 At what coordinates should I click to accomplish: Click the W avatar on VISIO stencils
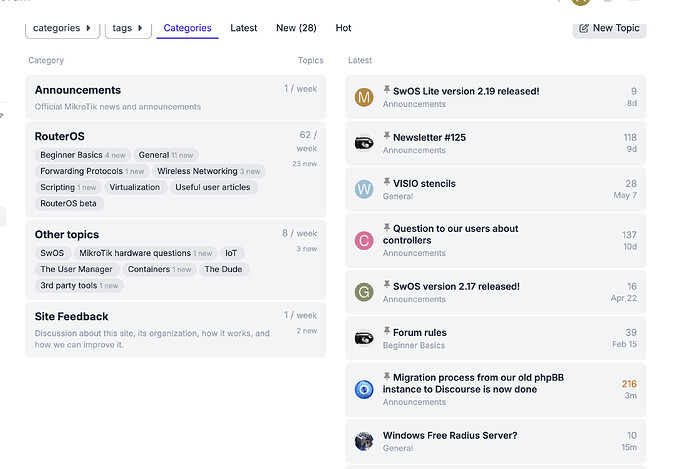click(364, 189)
